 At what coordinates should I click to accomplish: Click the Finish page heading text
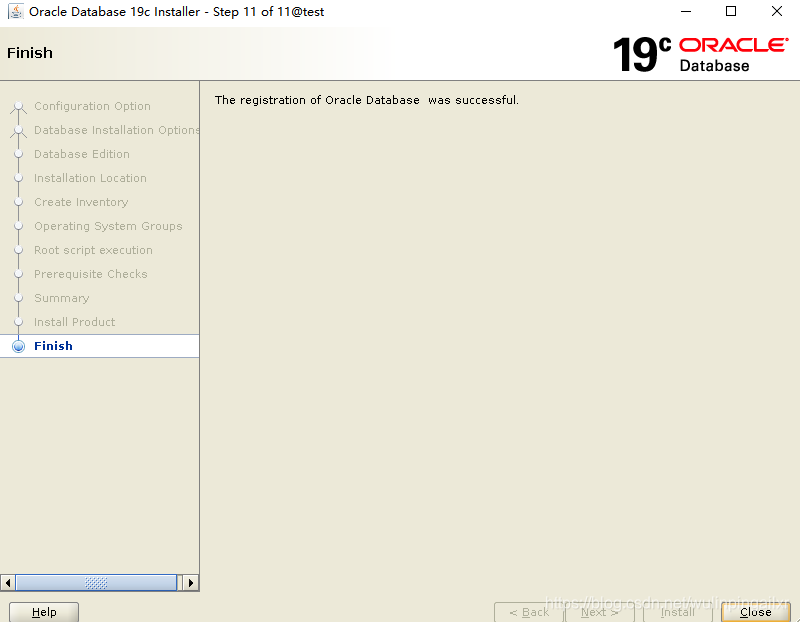coord(30,53)
